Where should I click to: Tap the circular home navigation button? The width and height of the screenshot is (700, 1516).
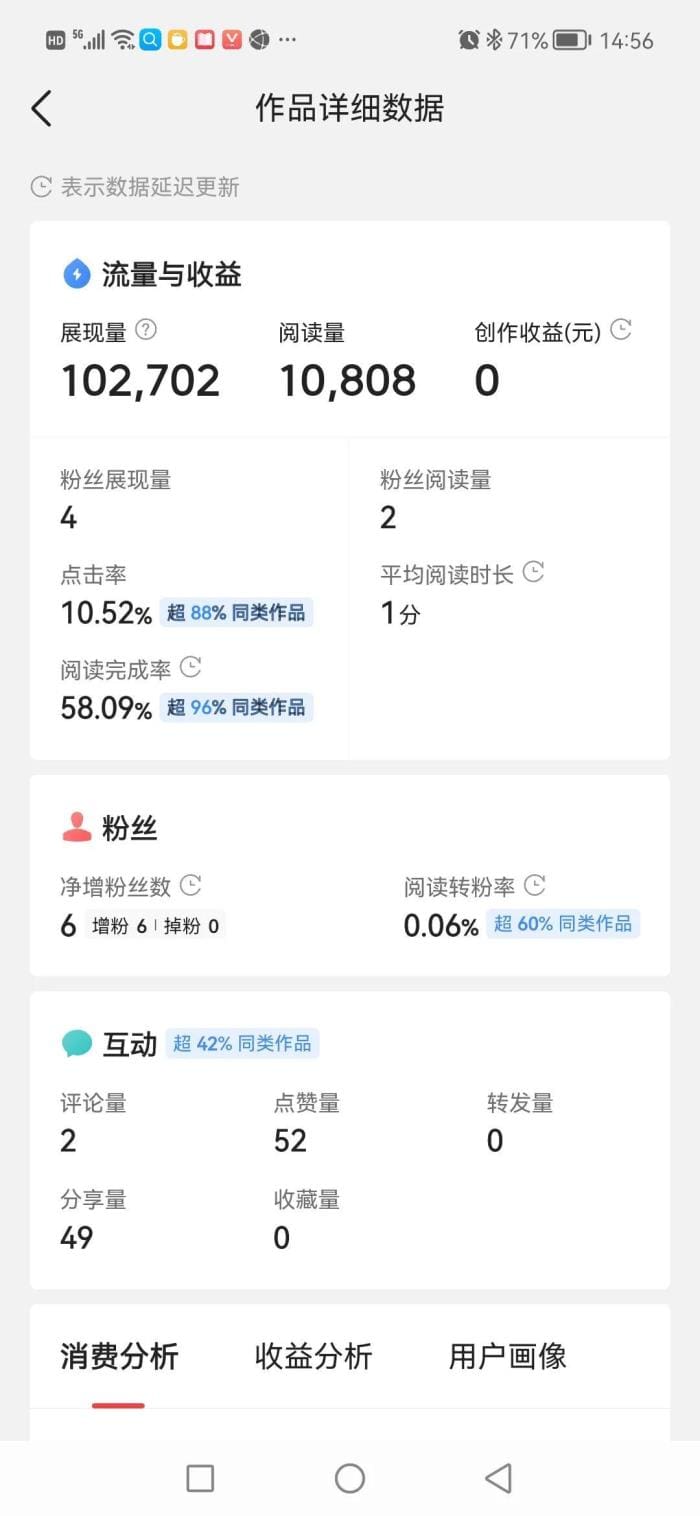(x=349, y=1476)
